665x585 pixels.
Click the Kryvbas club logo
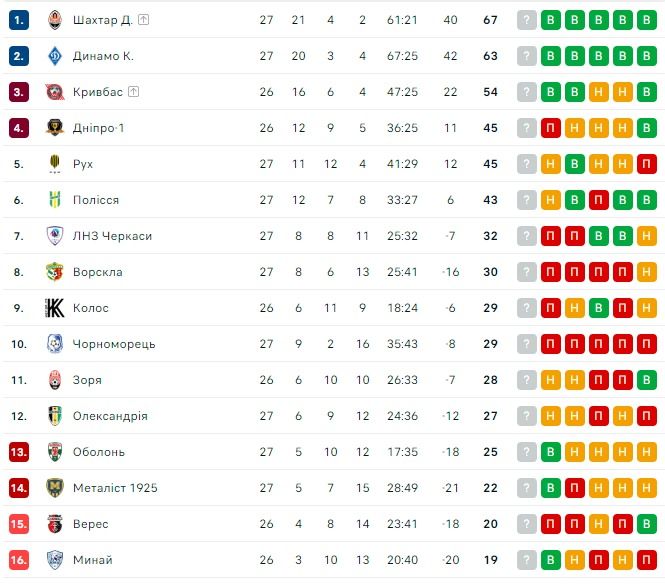pos(55,92)
